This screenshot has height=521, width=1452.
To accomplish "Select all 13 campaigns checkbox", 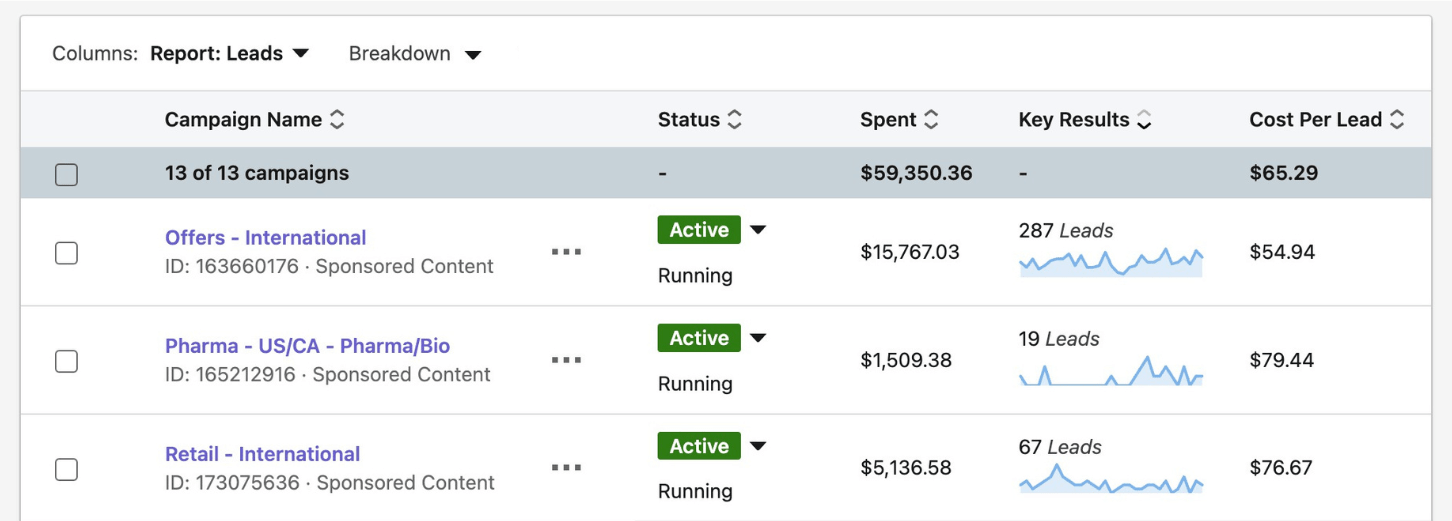I will coord(66,175).
